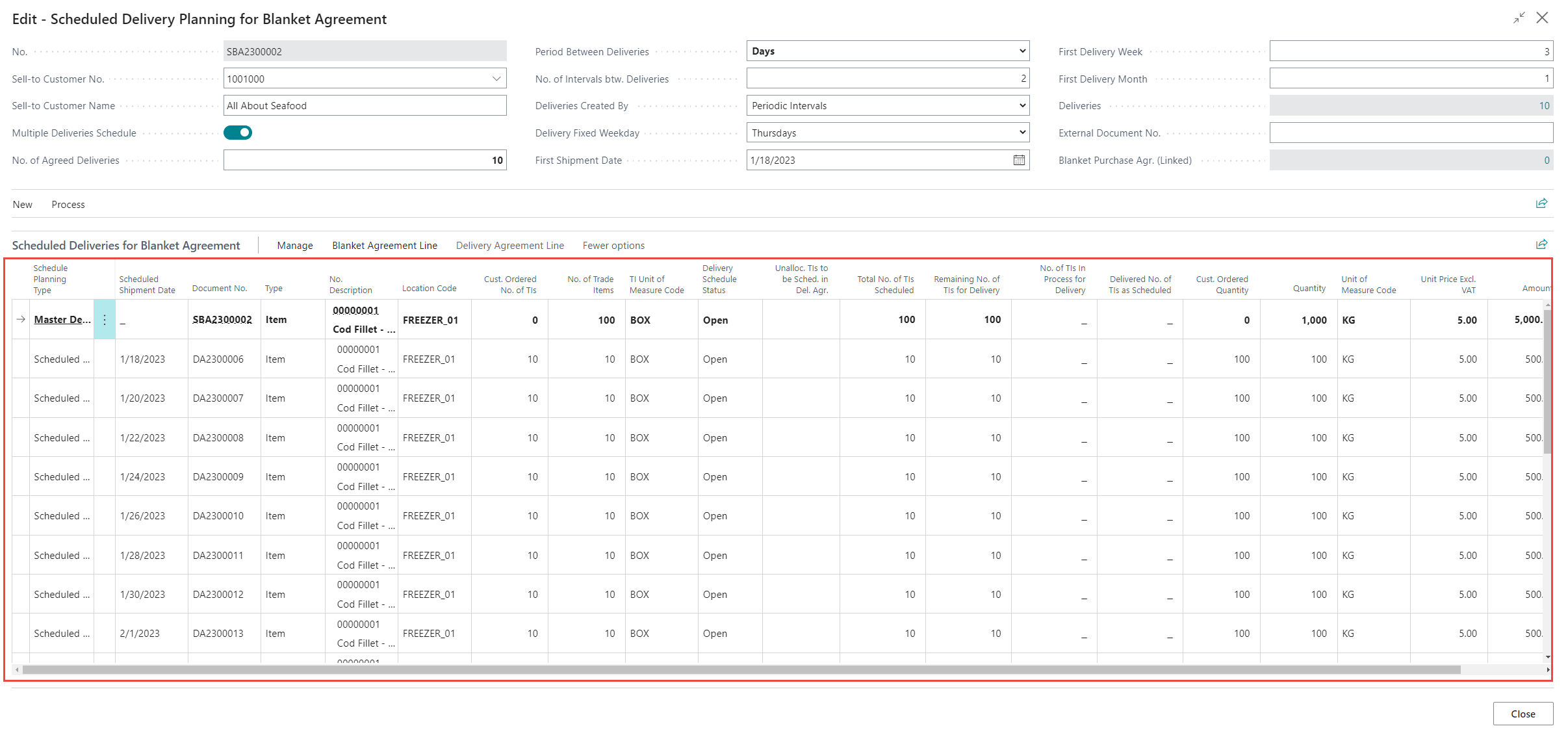This screenshot has width=1568, height=737.
Task: Close the dialog using the X icon
Action: point(1542,18)
